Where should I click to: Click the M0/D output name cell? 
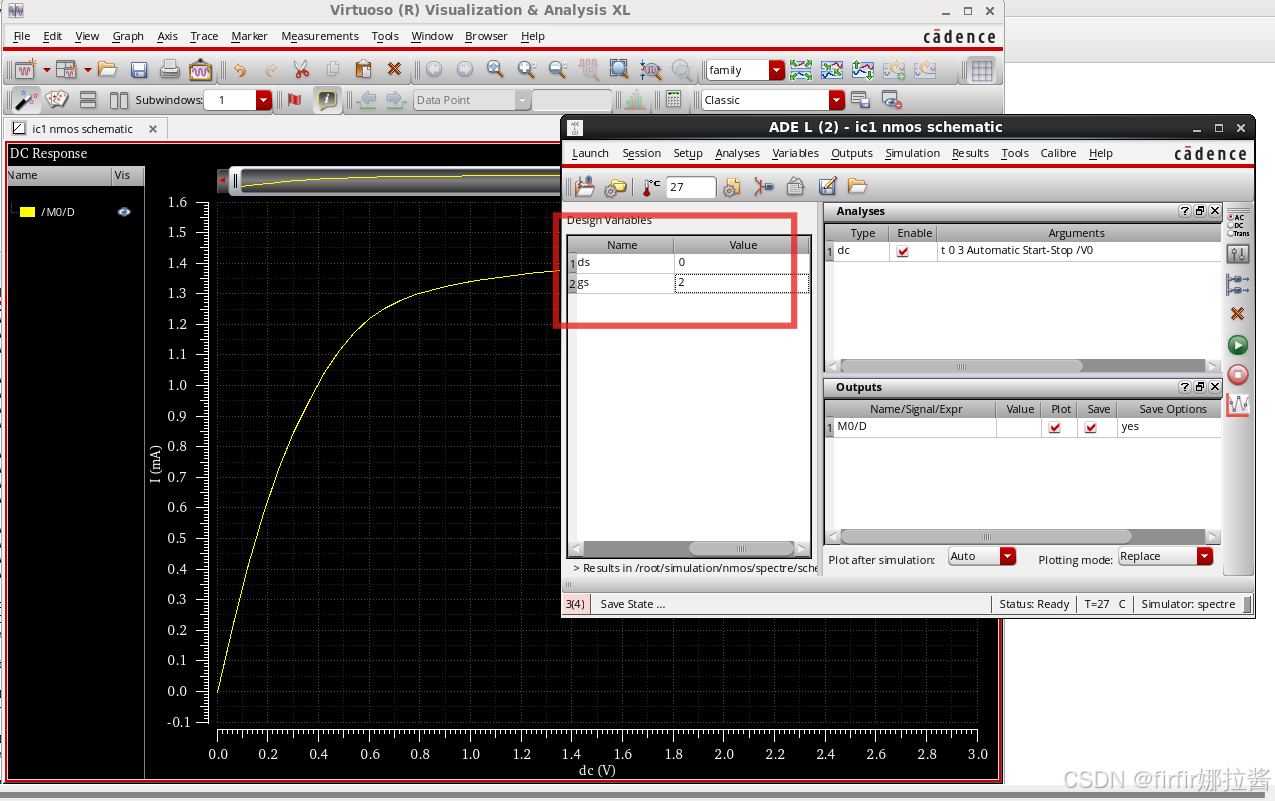[915, 427]
